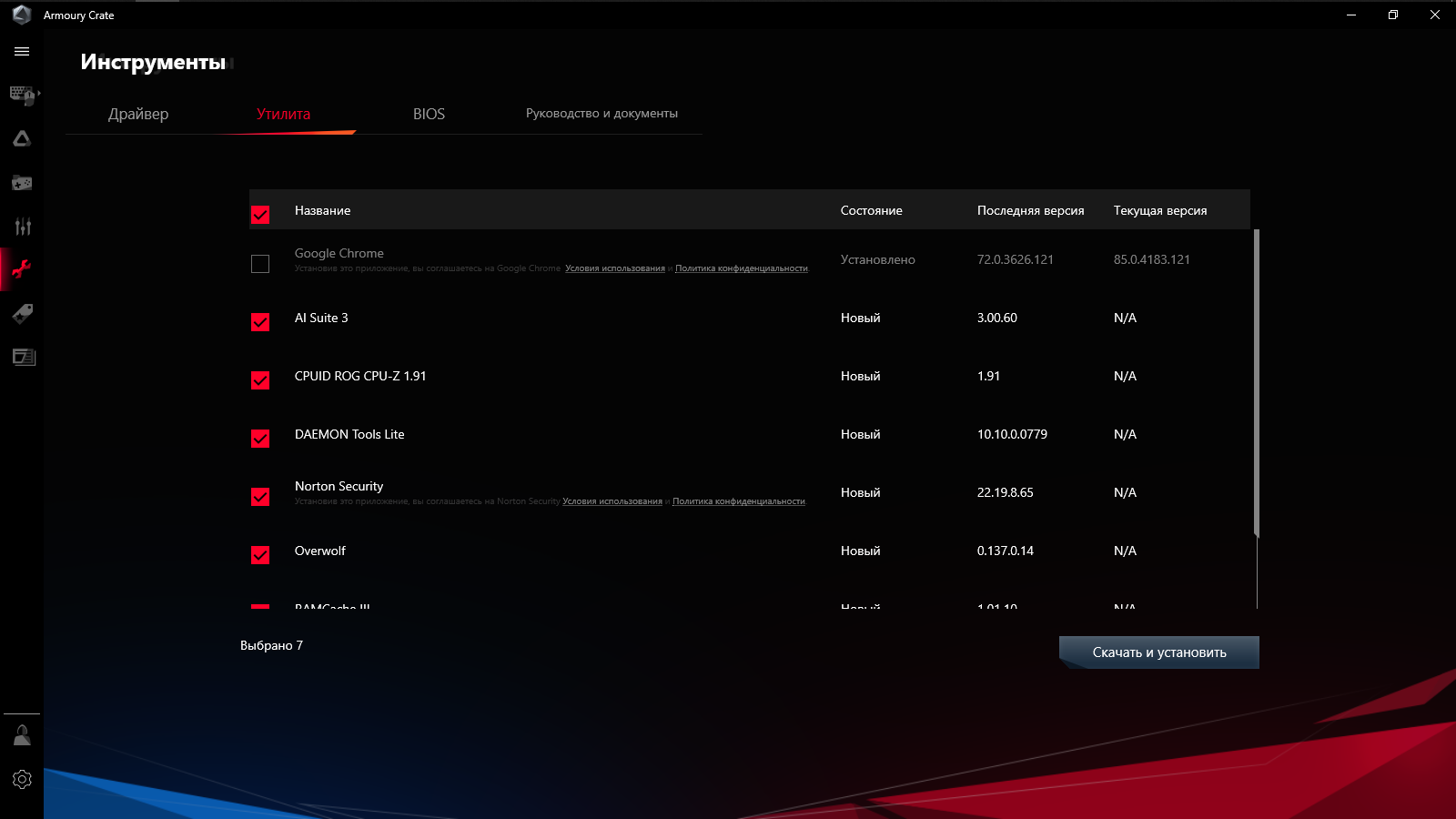Viewport: 1456px width, 819px height.
Task: Select the Overwolf row name
Action: coord(320,551)
